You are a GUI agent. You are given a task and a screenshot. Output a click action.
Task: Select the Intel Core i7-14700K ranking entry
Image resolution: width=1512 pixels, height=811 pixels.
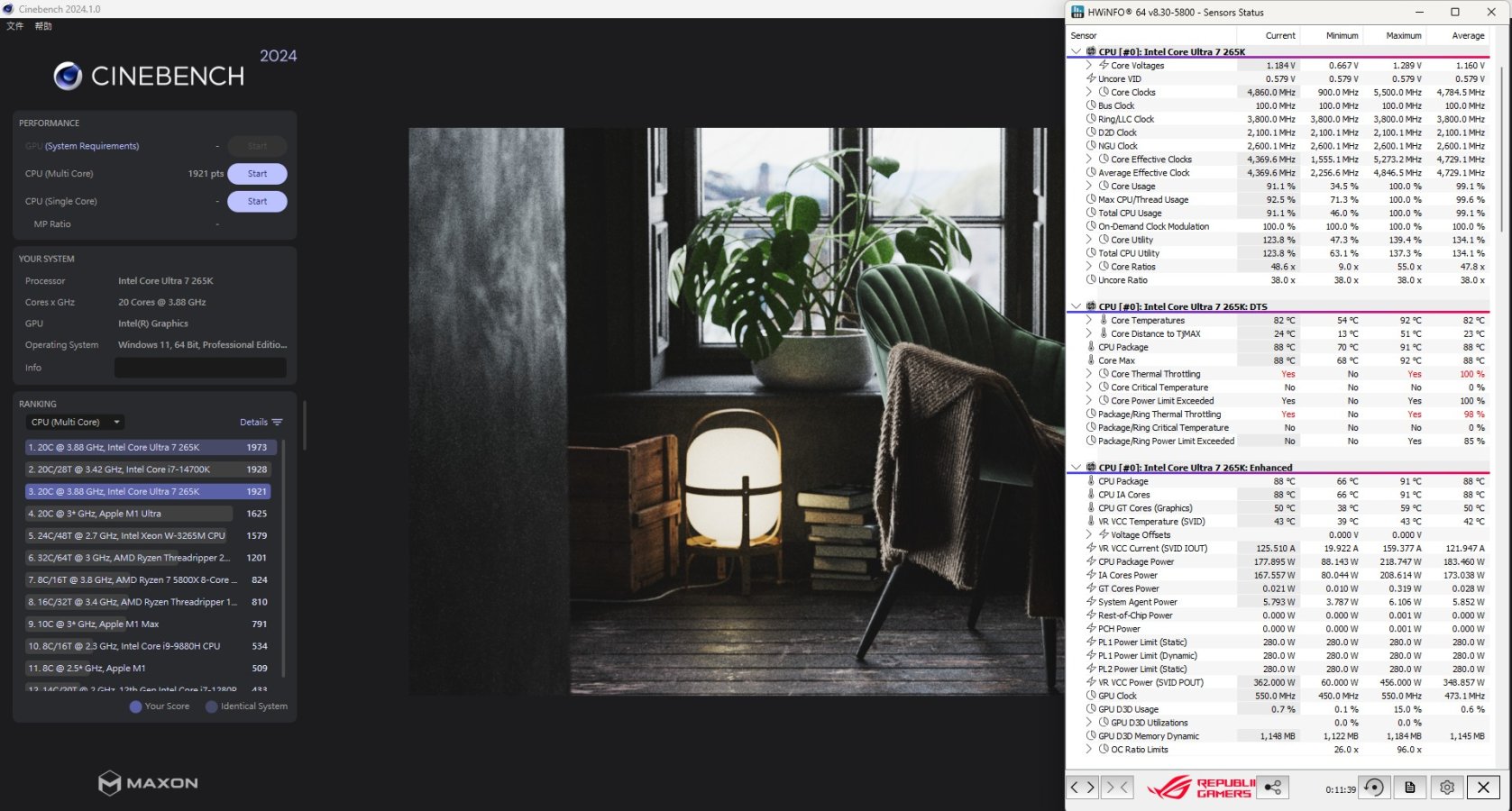tap(148, 469)
